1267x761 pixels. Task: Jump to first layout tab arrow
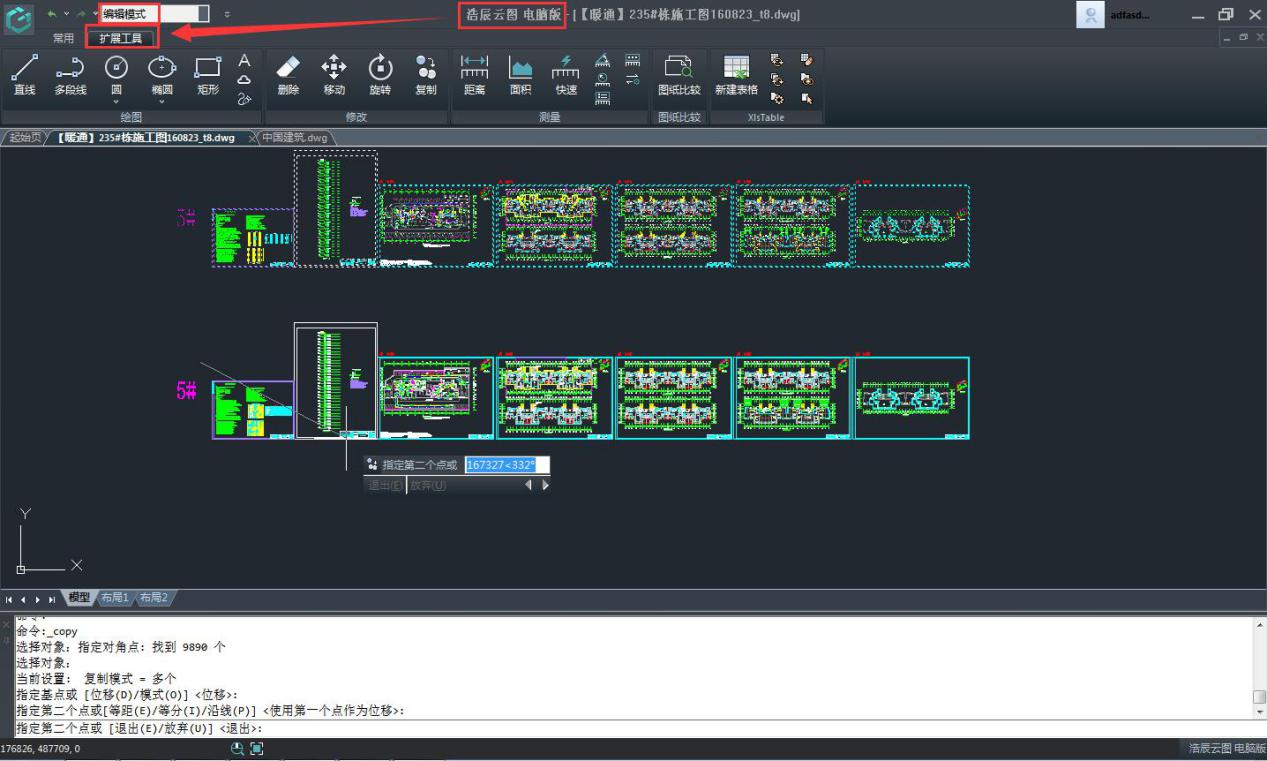tap(9, 598)
